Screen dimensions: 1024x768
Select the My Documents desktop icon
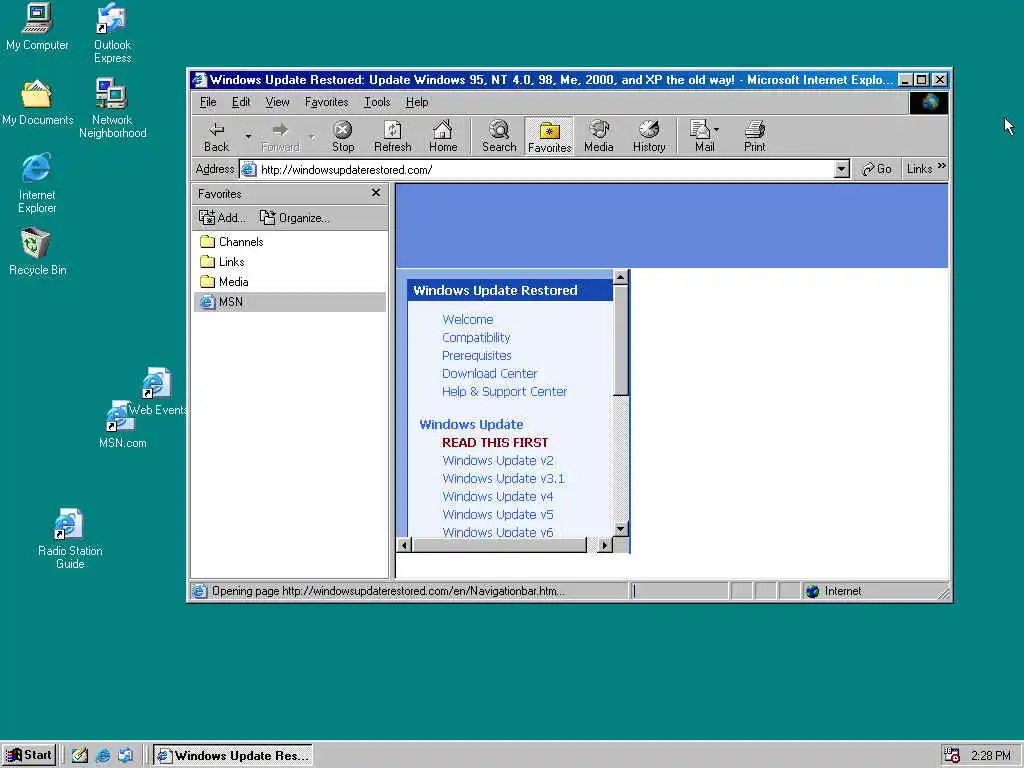pyautogui.click(x=37, y=103)
